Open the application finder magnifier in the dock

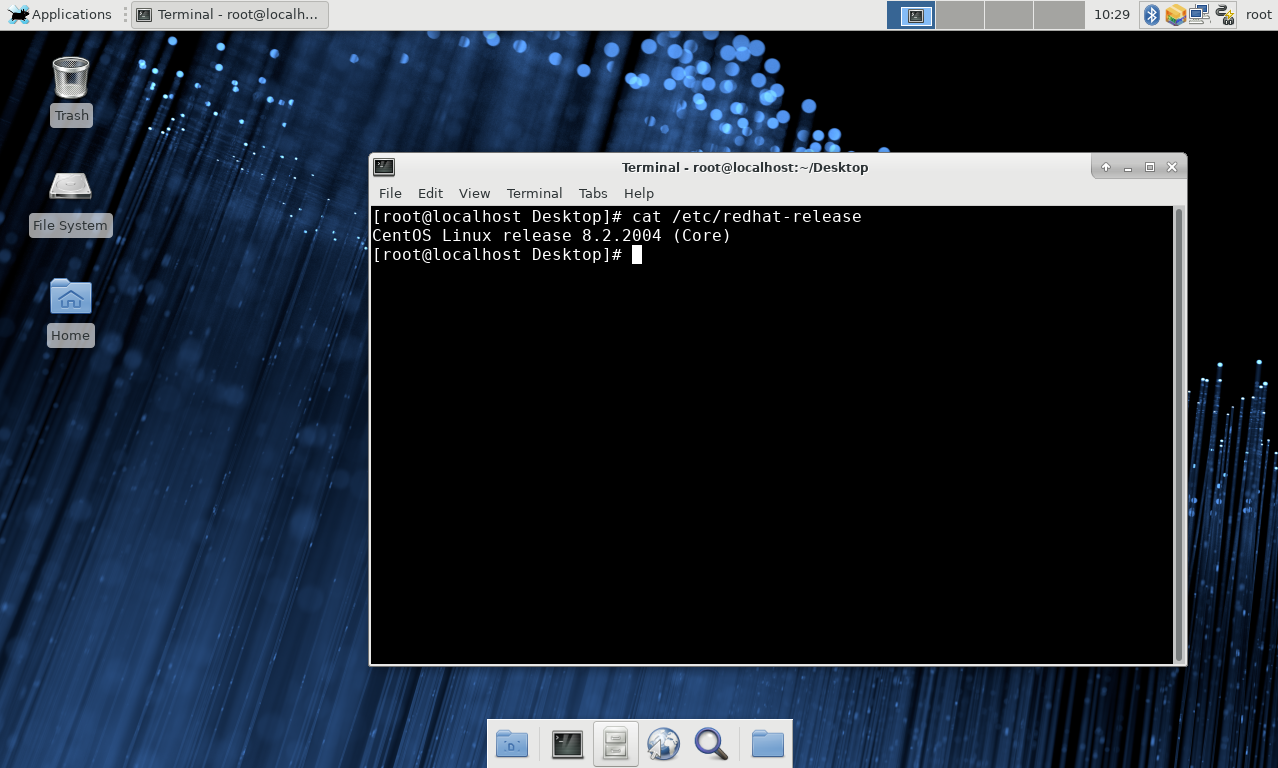711,743
